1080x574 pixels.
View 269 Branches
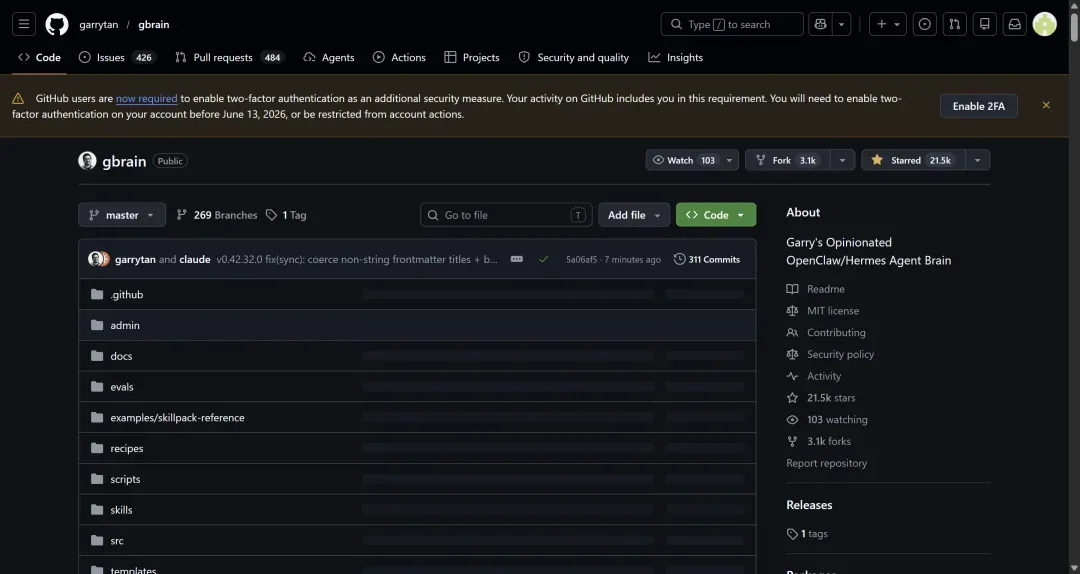[217, 215]
